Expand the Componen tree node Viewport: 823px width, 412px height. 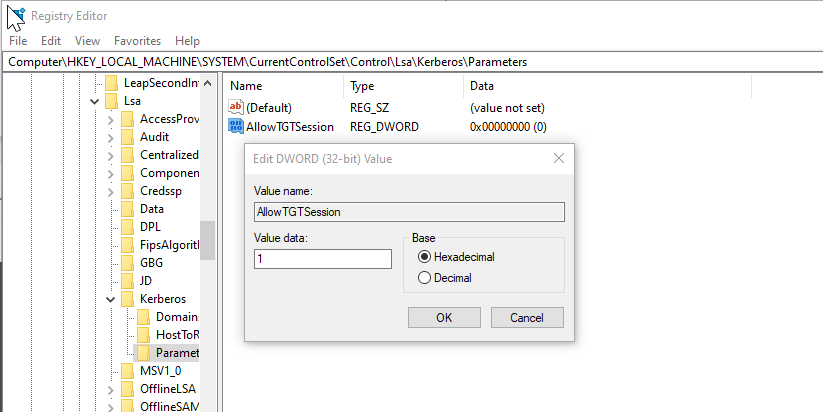(x=110, y=174)
